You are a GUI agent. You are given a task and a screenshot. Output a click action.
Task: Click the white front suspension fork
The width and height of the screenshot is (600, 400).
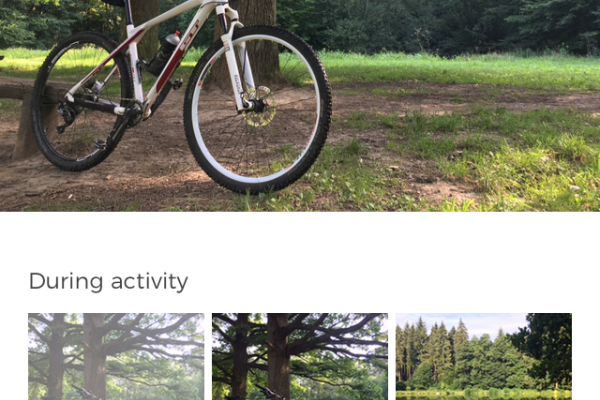coord(235,57)
